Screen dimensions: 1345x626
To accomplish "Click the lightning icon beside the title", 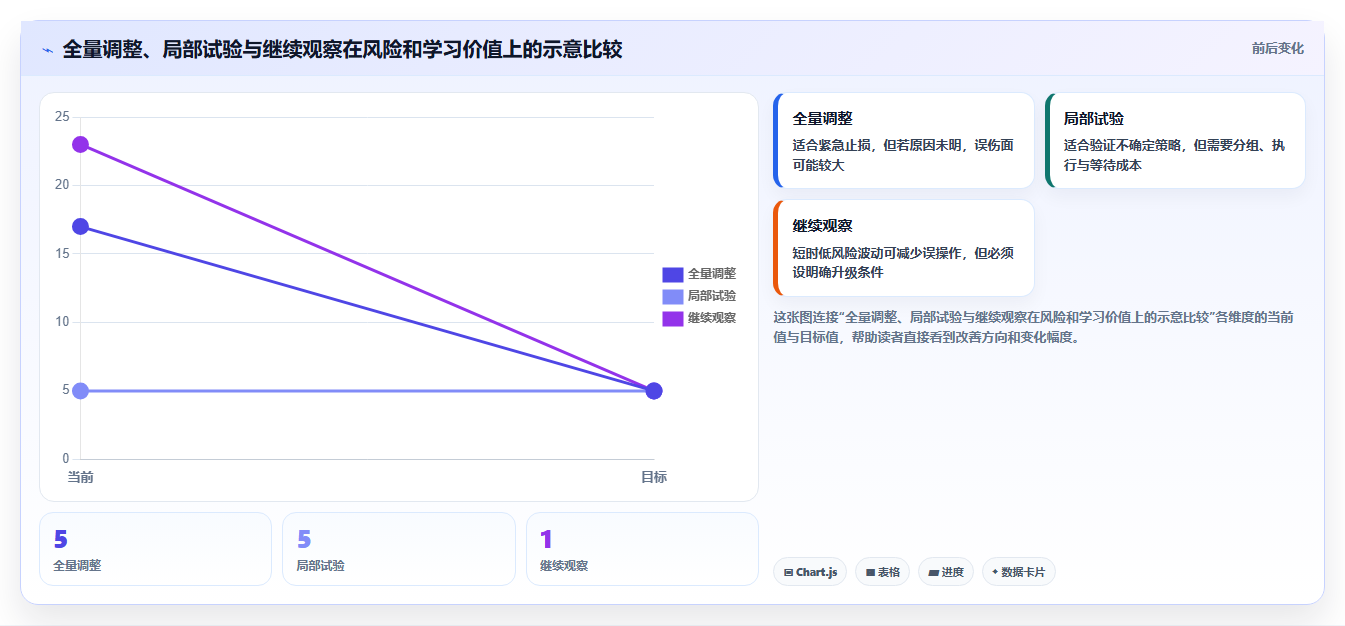I will (x=48, y=50).
